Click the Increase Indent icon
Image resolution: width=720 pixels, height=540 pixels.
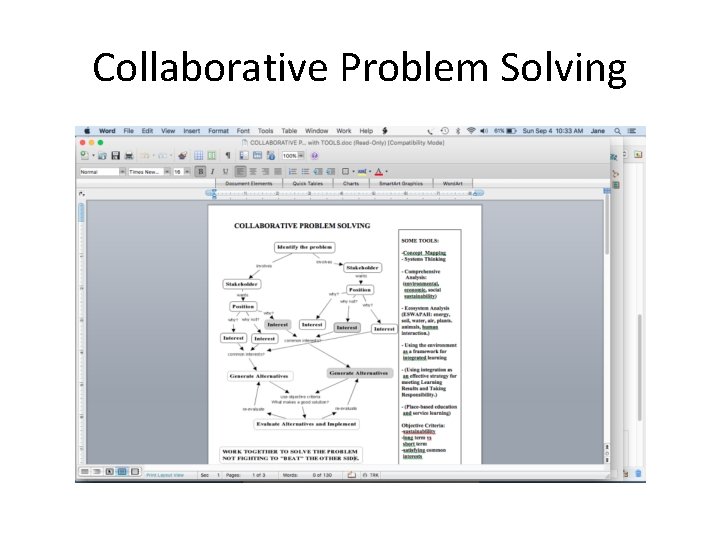click(x=330, y=172)
